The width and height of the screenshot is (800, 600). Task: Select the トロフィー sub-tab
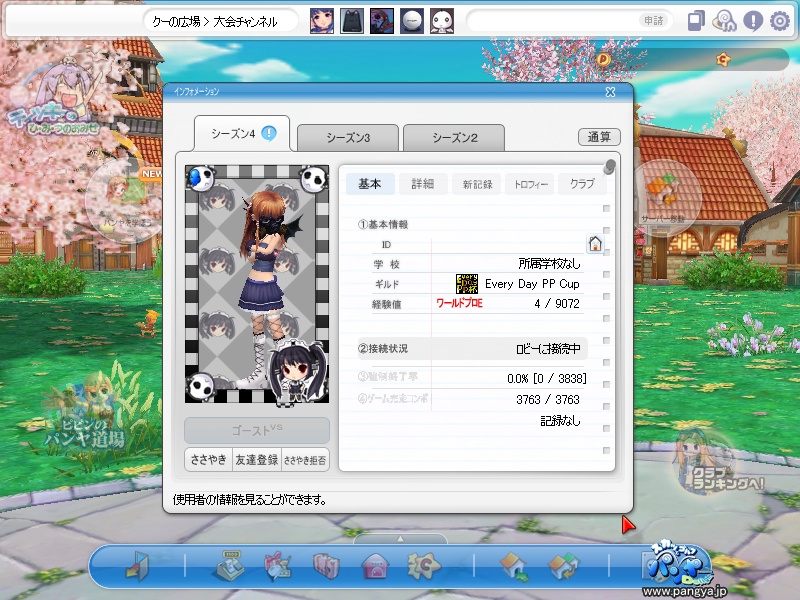click(x=530, y=184)
